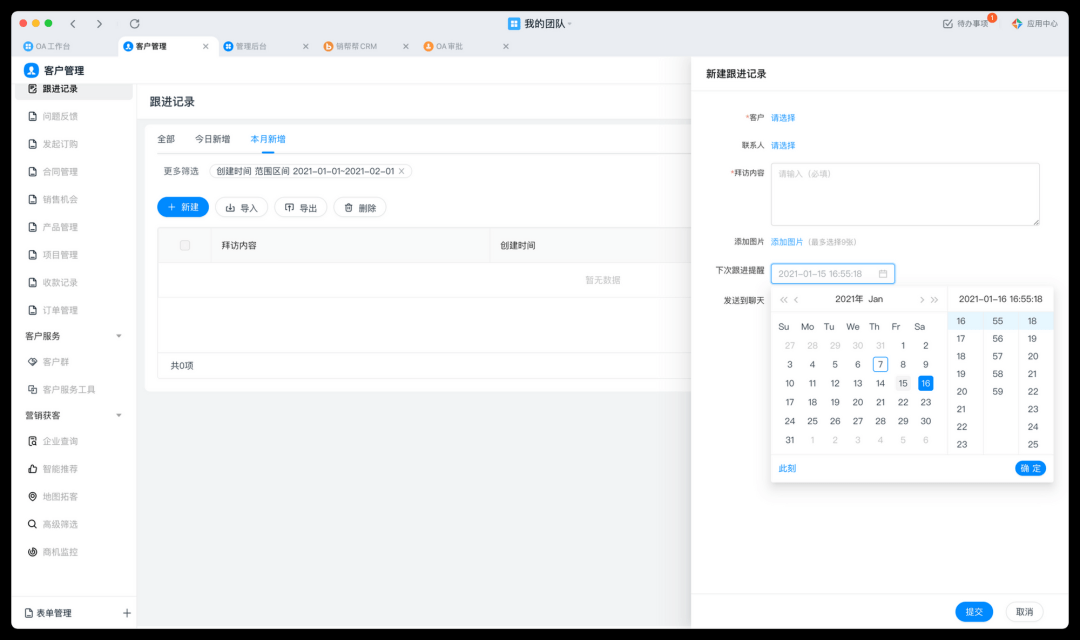Reload the page with refresh icon

click(134, 23)
